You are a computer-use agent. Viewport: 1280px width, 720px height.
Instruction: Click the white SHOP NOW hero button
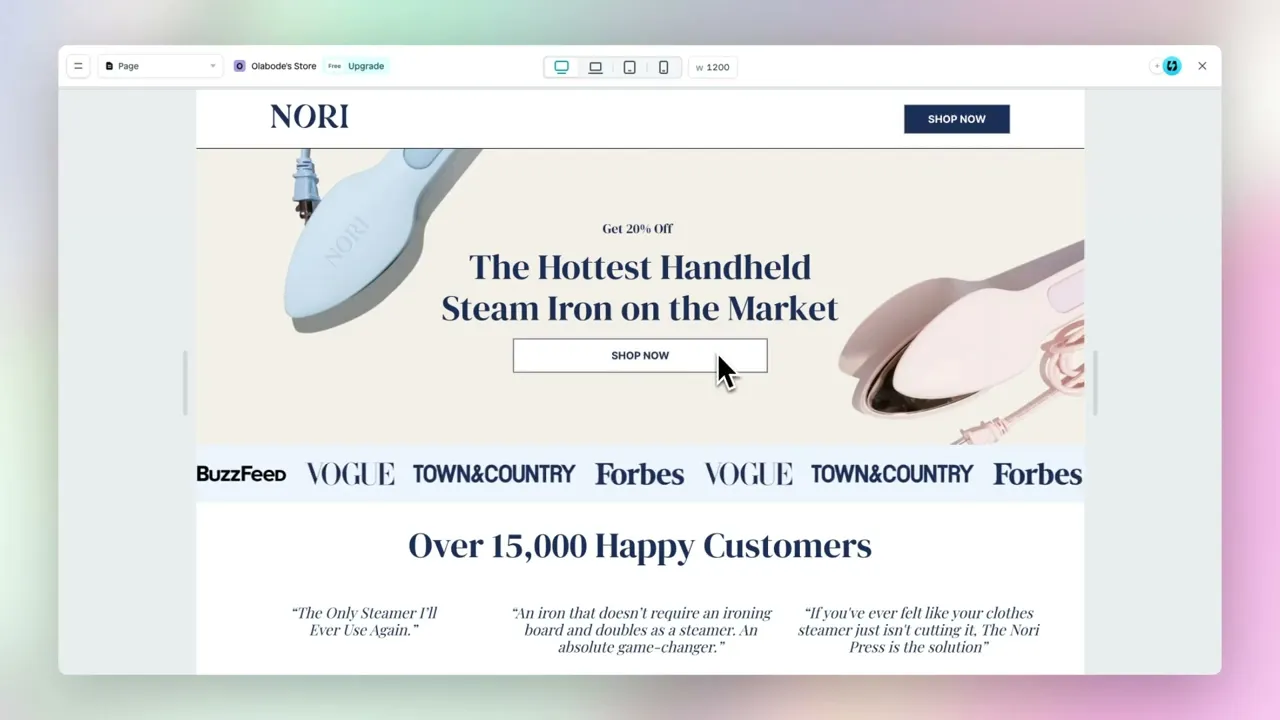pos(640,356)
